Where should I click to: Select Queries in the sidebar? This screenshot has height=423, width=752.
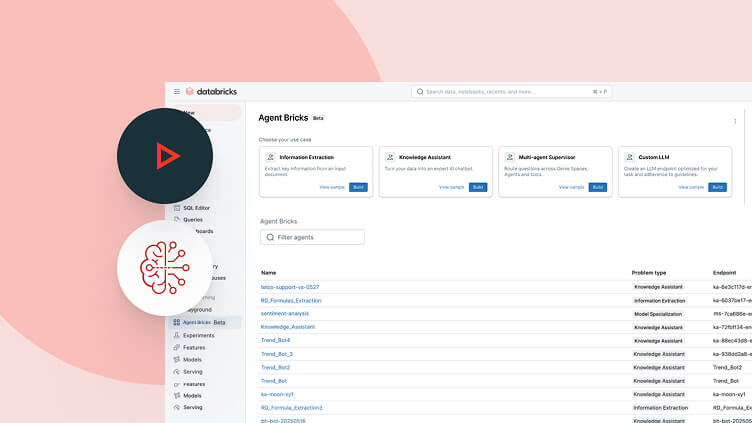[193, 219]
